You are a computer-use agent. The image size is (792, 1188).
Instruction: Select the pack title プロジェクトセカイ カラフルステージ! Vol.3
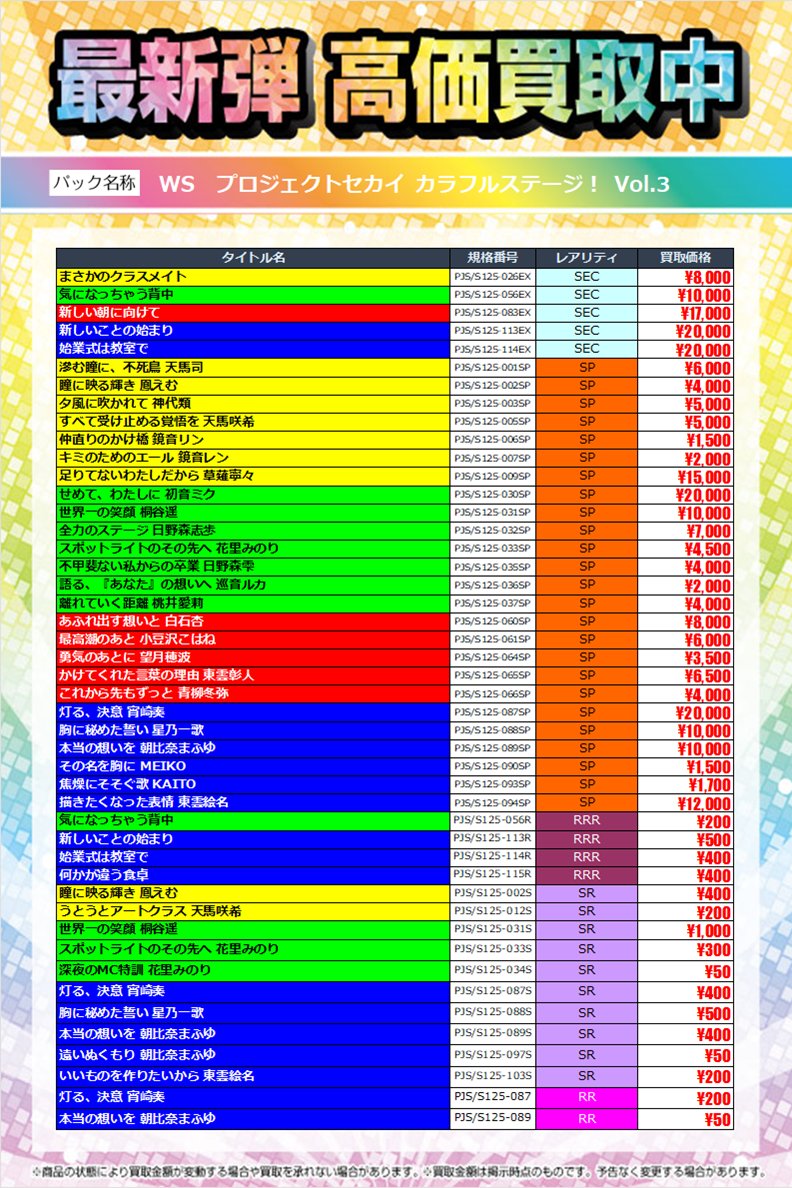click(443, 184)
